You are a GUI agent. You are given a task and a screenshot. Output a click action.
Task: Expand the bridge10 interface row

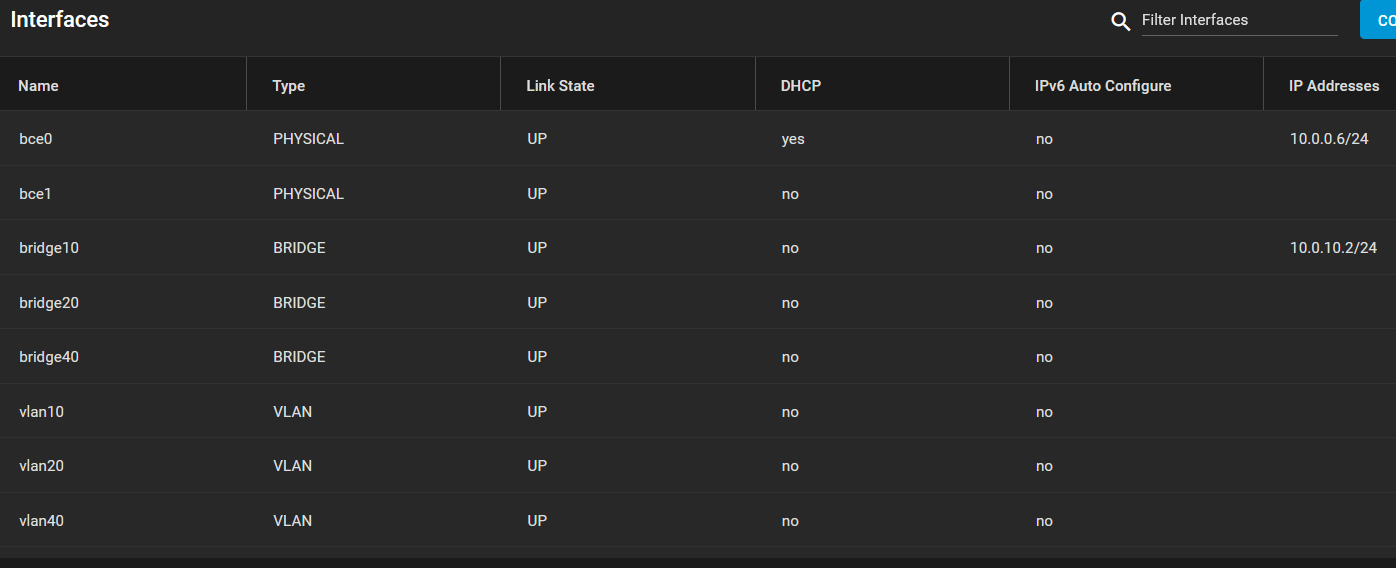tap(698, 248)
